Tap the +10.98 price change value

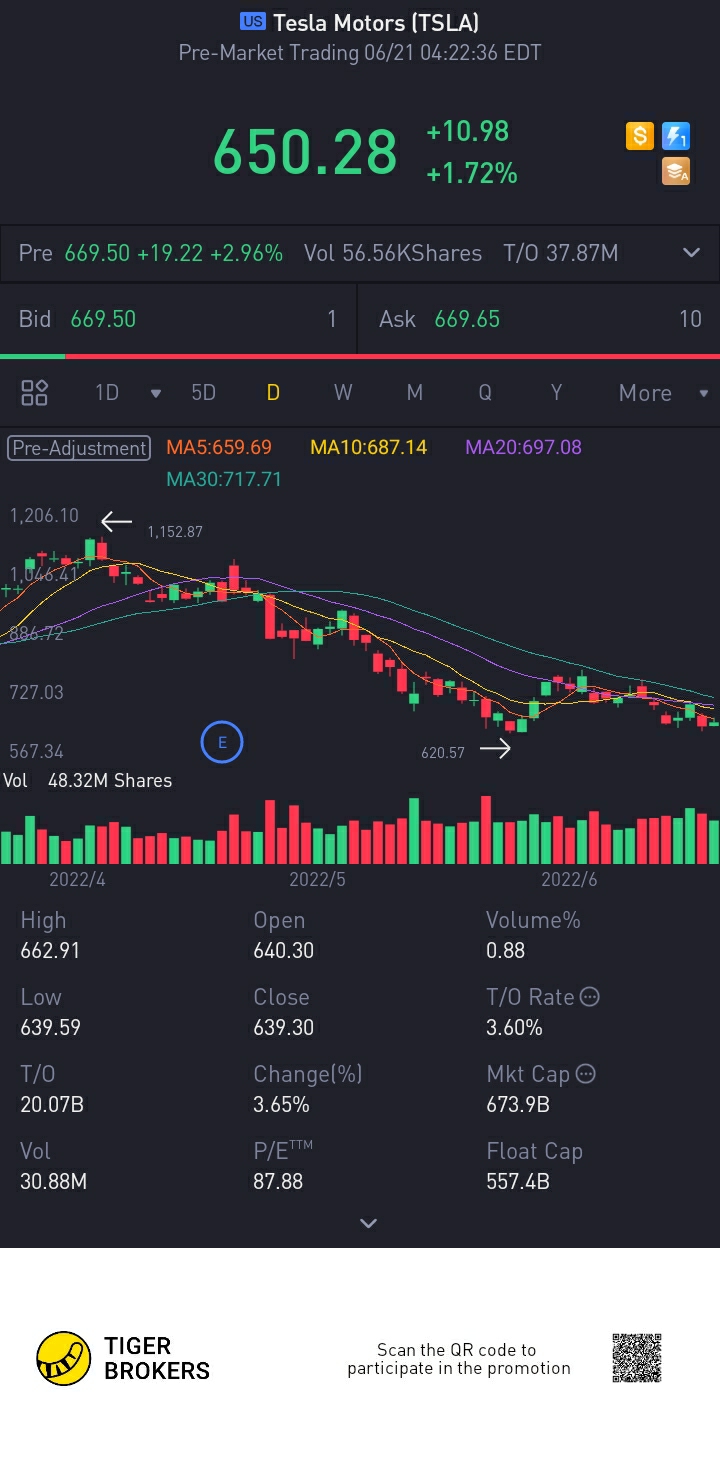coord(467,131)
